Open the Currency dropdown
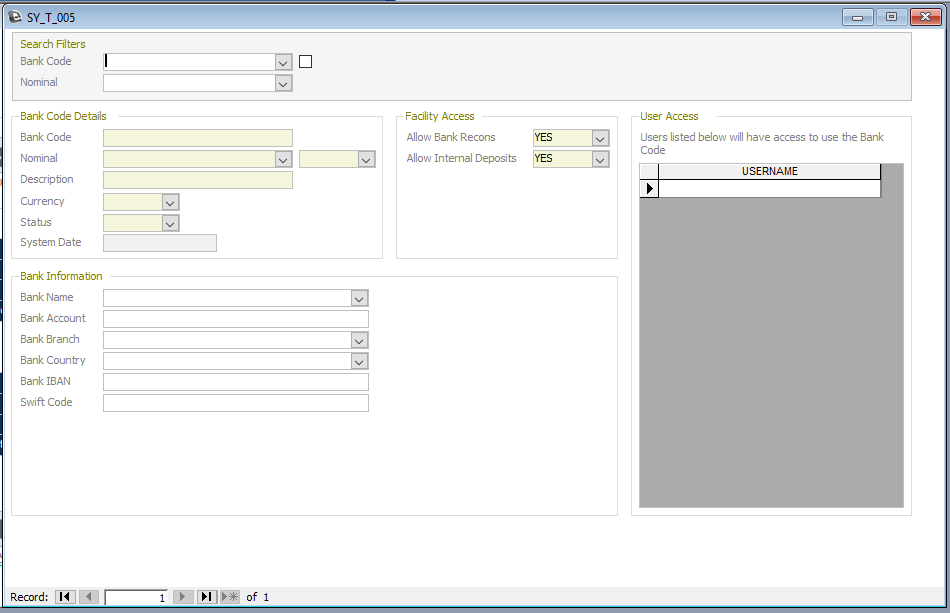Screen dimensions: 950x613 pos(170,202)
